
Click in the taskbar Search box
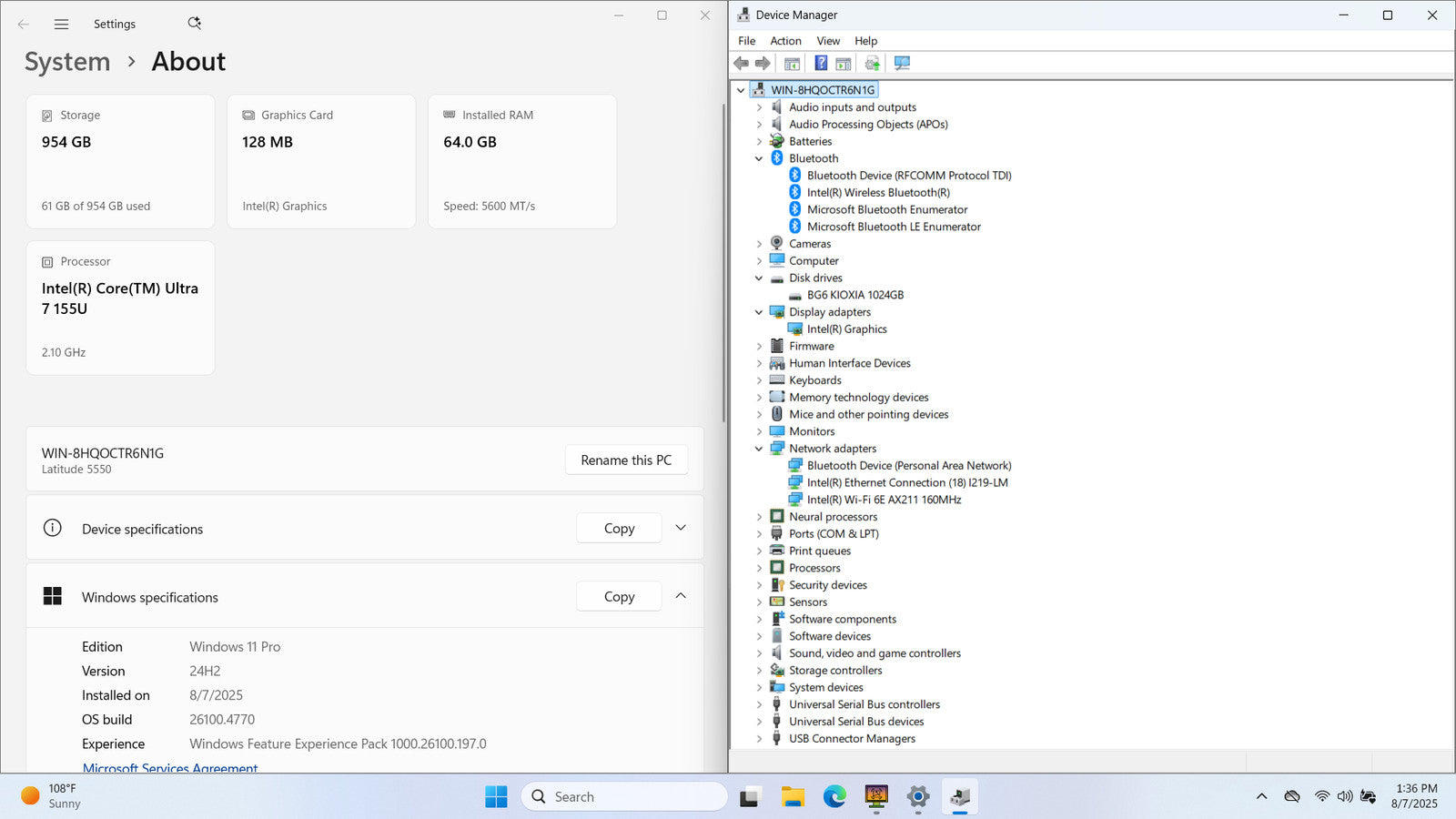point(625,797)
